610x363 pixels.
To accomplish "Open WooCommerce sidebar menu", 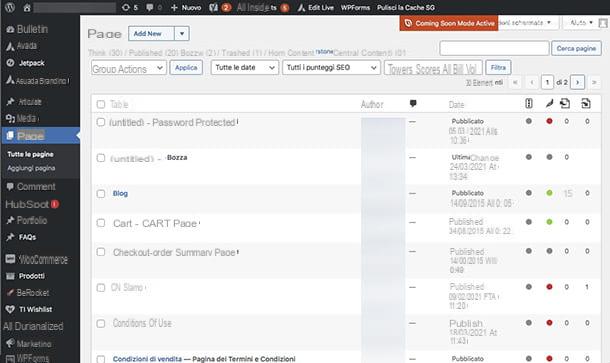I will [x=37, y=259].
